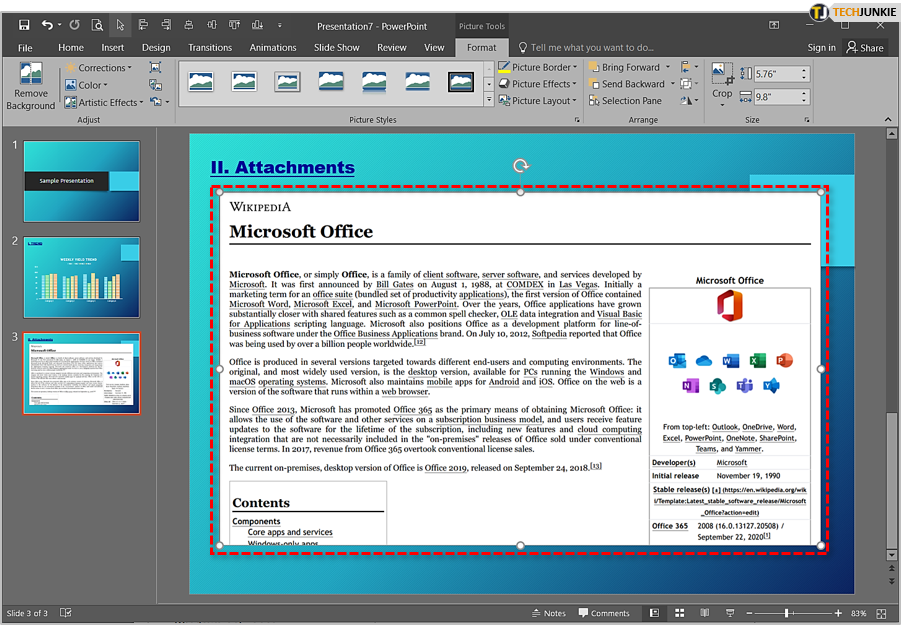904x625 pixels.
Task: Click the rotation handle above the picture
Action: point(521,166)
